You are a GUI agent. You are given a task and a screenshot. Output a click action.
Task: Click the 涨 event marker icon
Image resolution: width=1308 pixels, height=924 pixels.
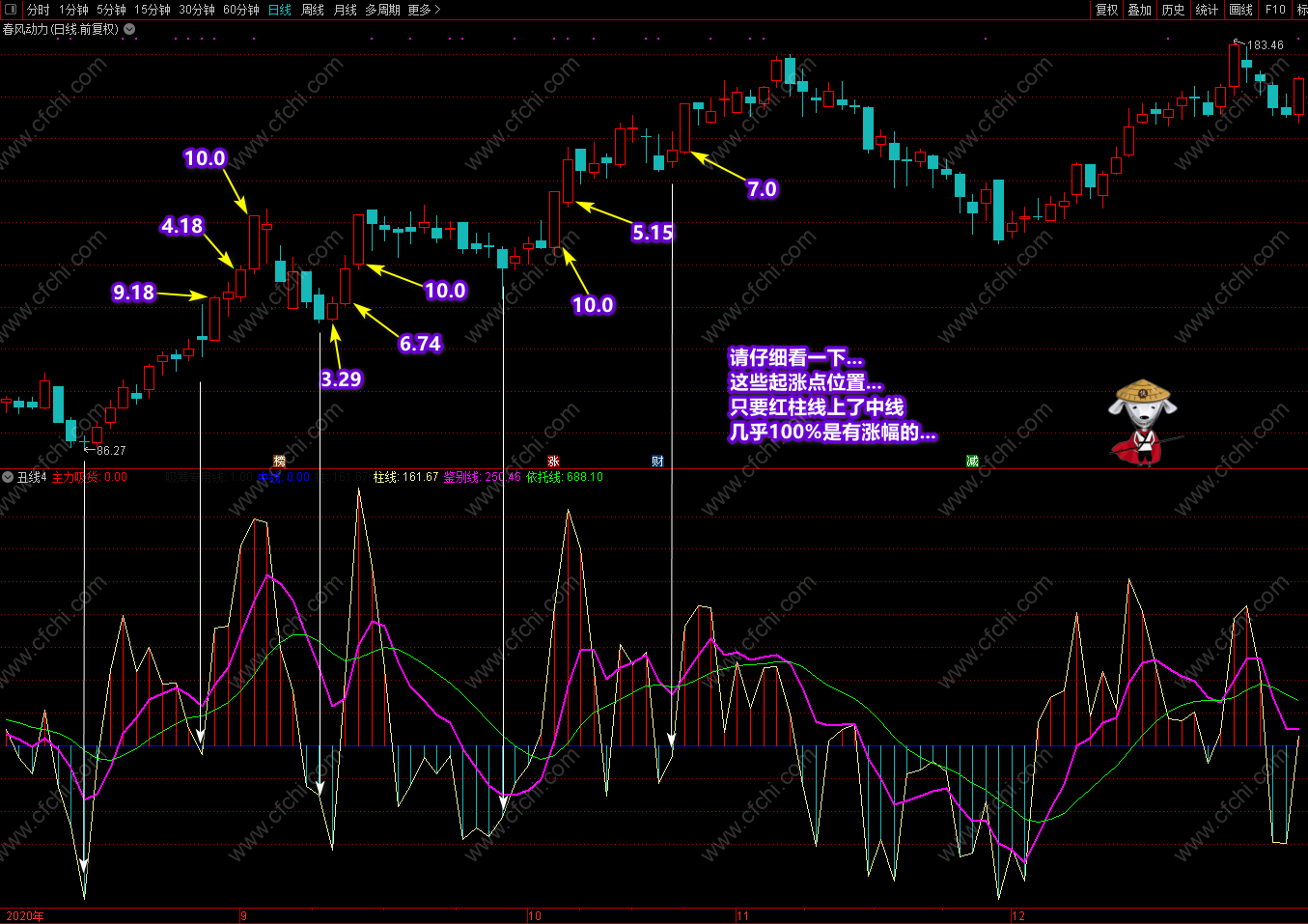point(554,462)
